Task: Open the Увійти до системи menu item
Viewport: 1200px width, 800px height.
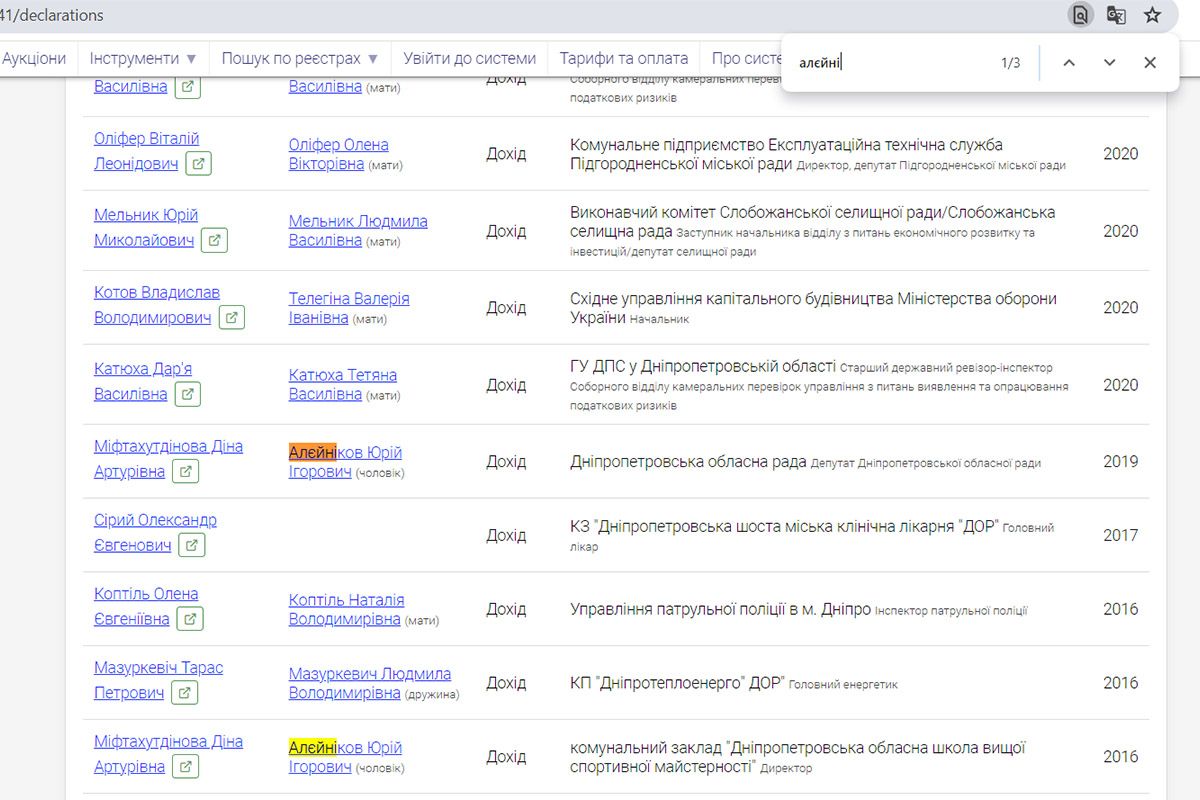Action: pos(470,58)
